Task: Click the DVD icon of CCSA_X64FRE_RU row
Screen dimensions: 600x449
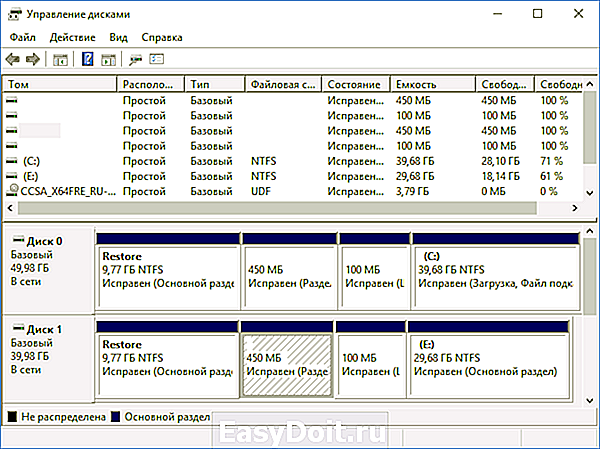Action: point(13,191)
